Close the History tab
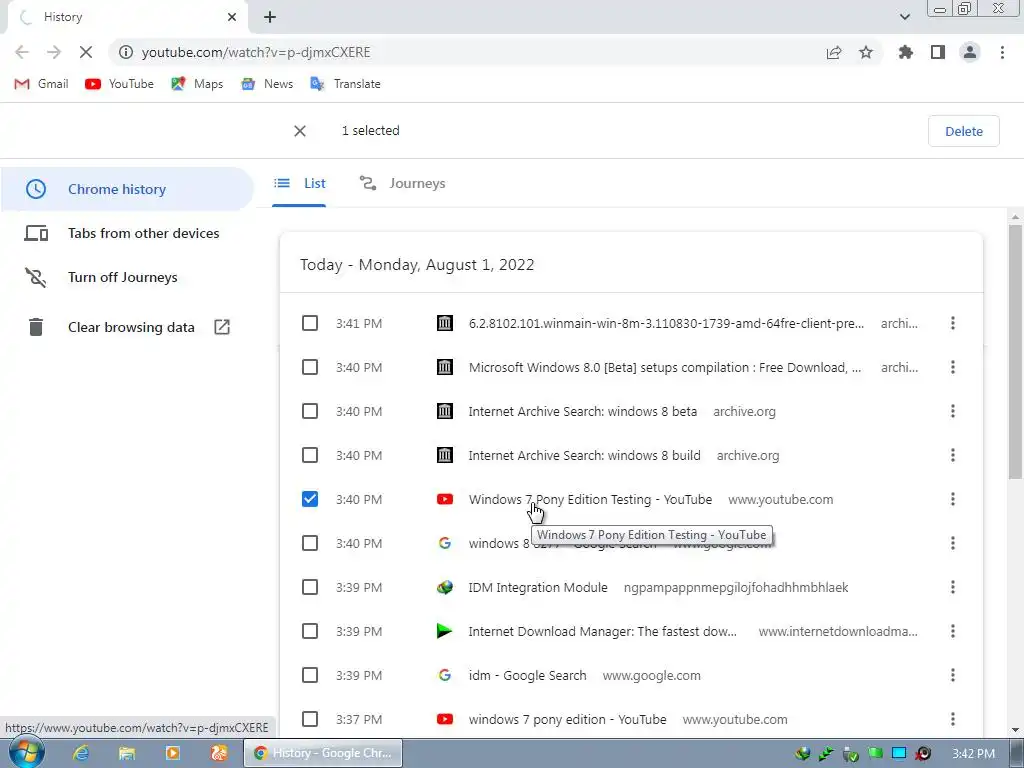This screenshot has height=768, width=1024. (232, 17)
